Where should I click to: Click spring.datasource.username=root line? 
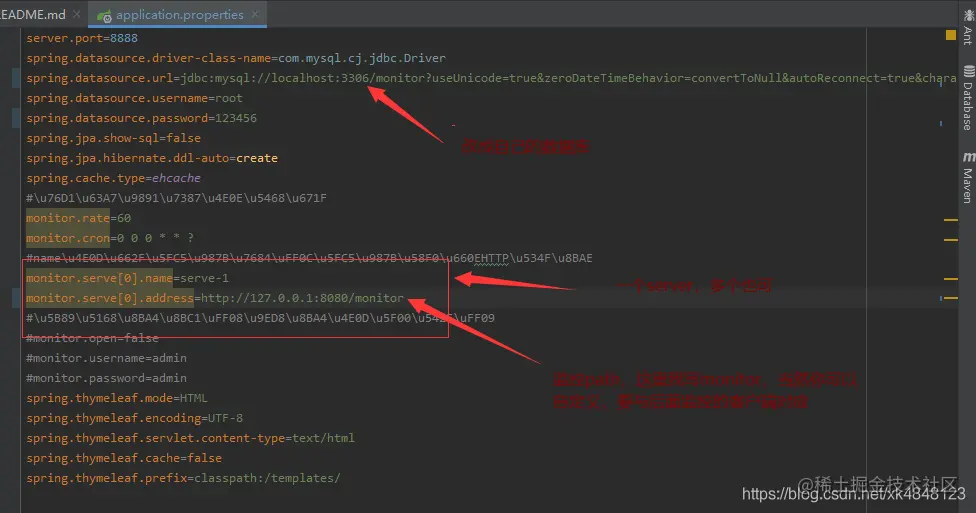134,98
